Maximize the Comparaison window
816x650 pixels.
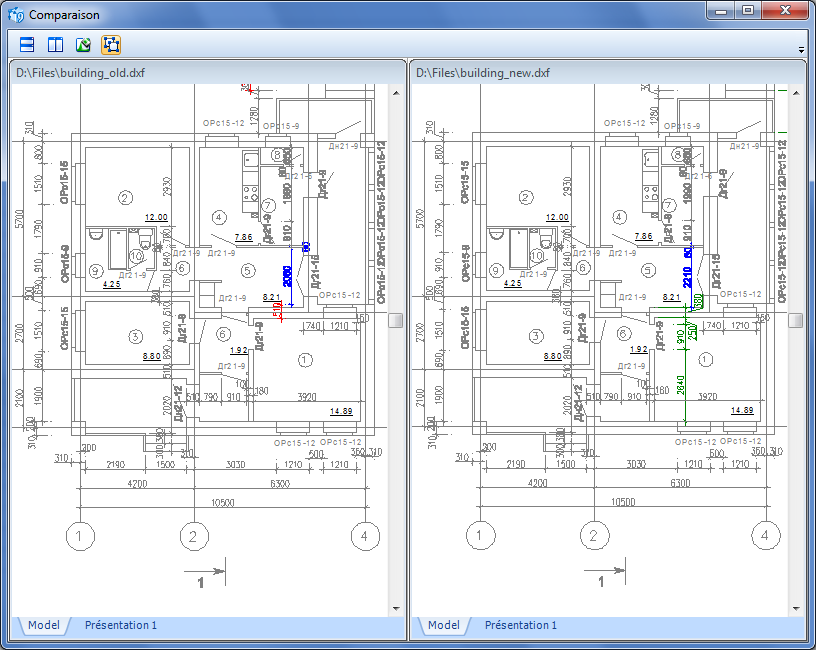747,11
